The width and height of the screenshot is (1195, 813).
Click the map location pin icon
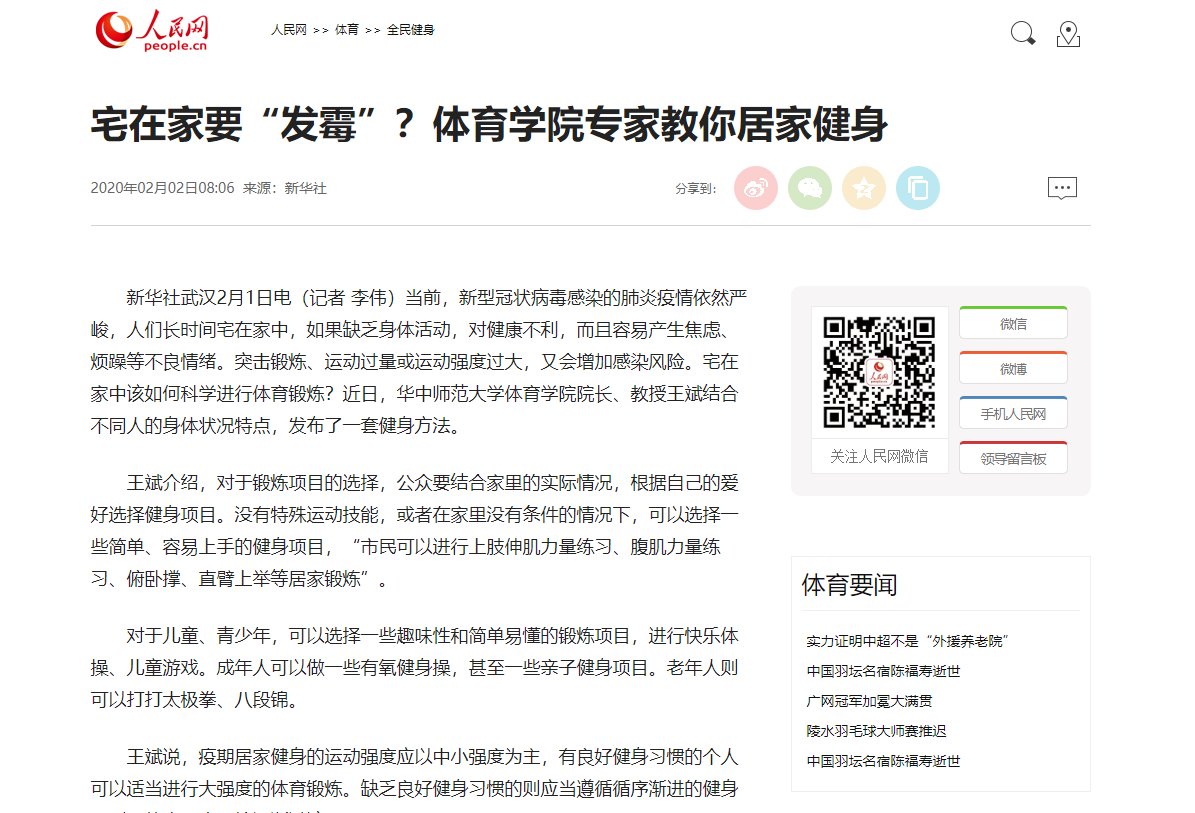click(1068, 34)
